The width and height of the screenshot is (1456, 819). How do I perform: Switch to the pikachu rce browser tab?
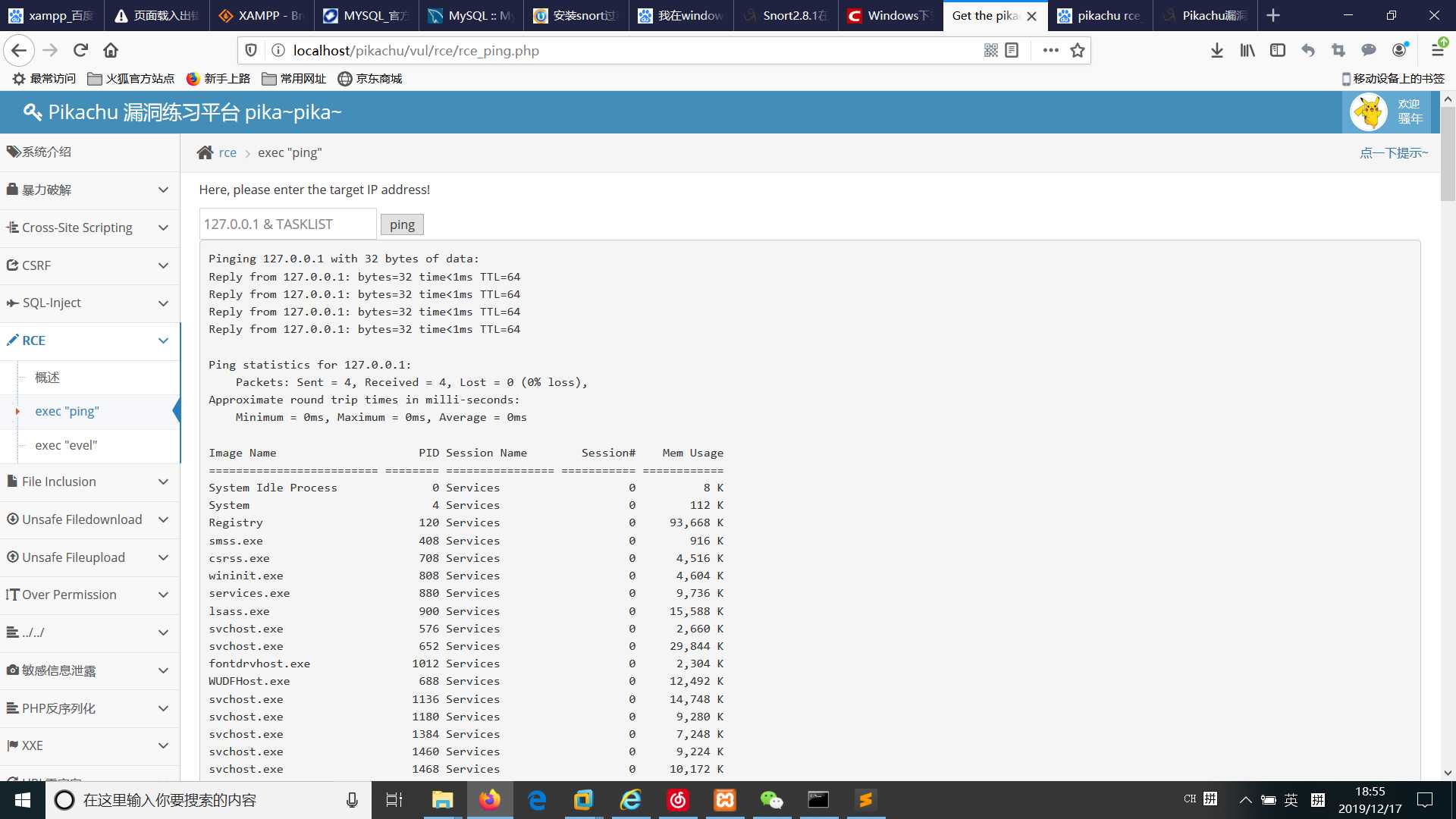pyautogui.click(x=1100, y=15)
